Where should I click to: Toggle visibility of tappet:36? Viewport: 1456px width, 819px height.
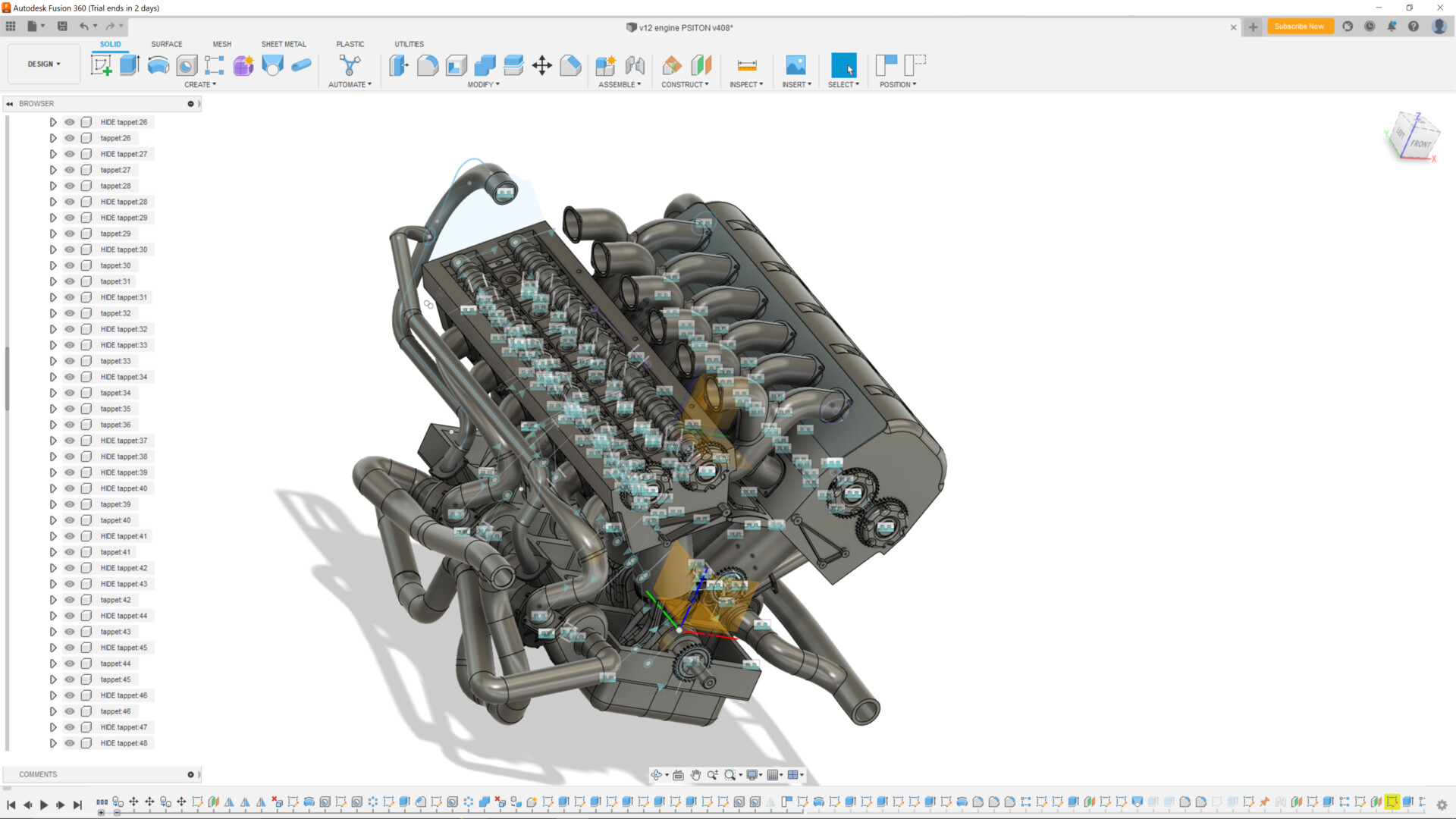[68, 425]
